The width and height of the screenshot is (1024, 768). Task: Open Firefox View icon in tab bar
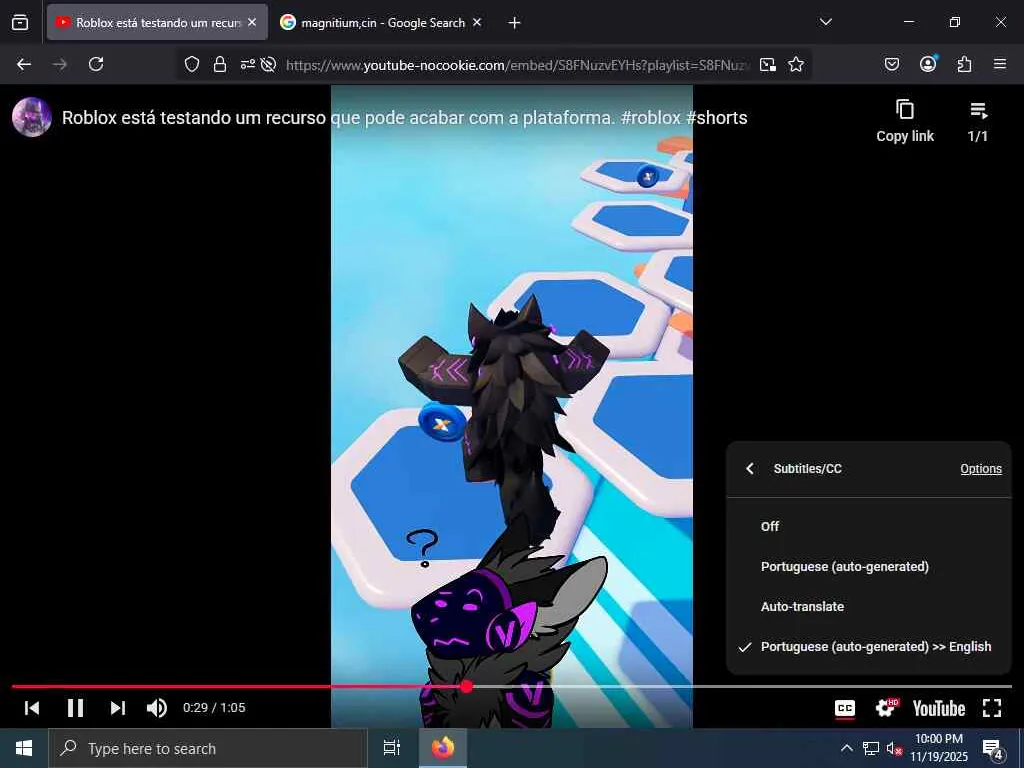point(20,22)
